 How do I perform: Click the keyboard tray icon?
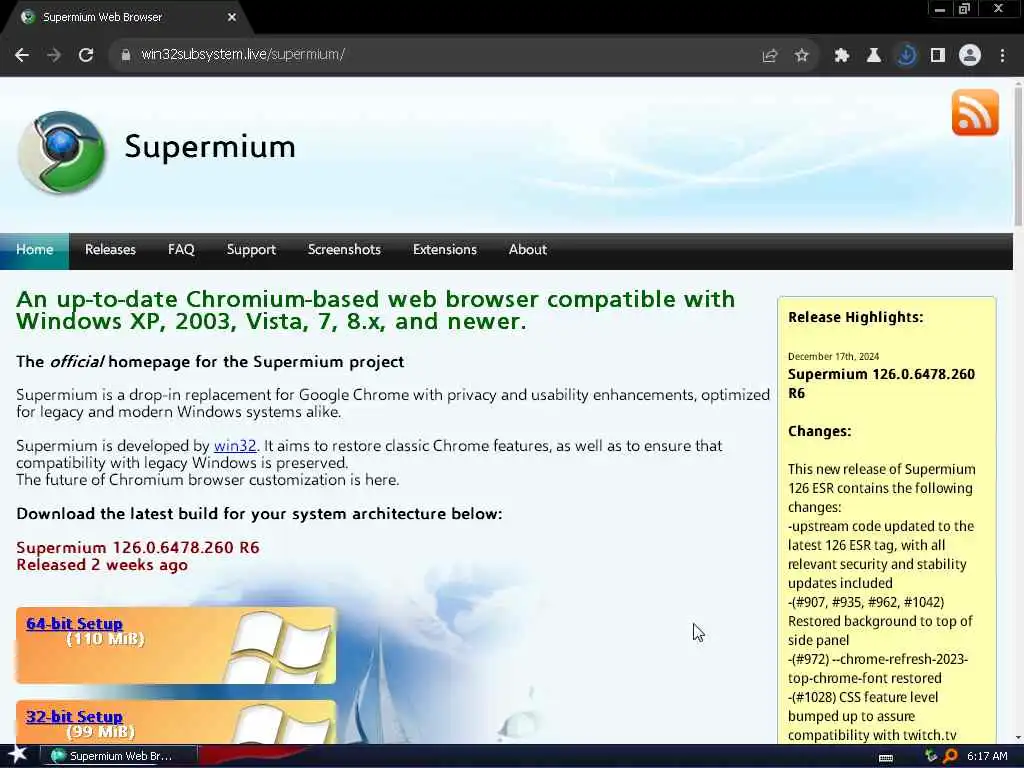886,757
